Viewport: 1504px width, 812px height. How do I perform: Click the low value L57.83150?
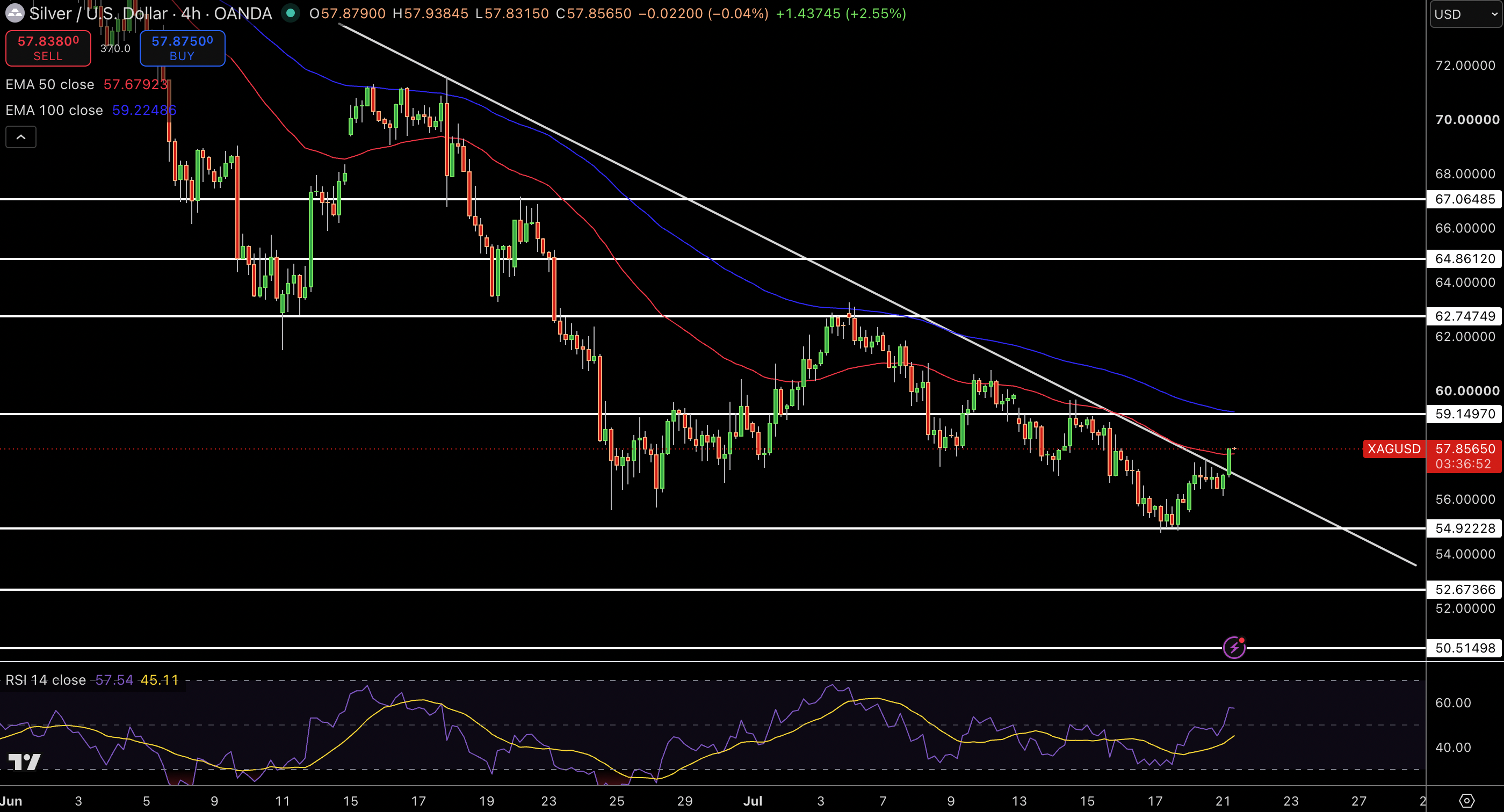(x=512, y=13)
